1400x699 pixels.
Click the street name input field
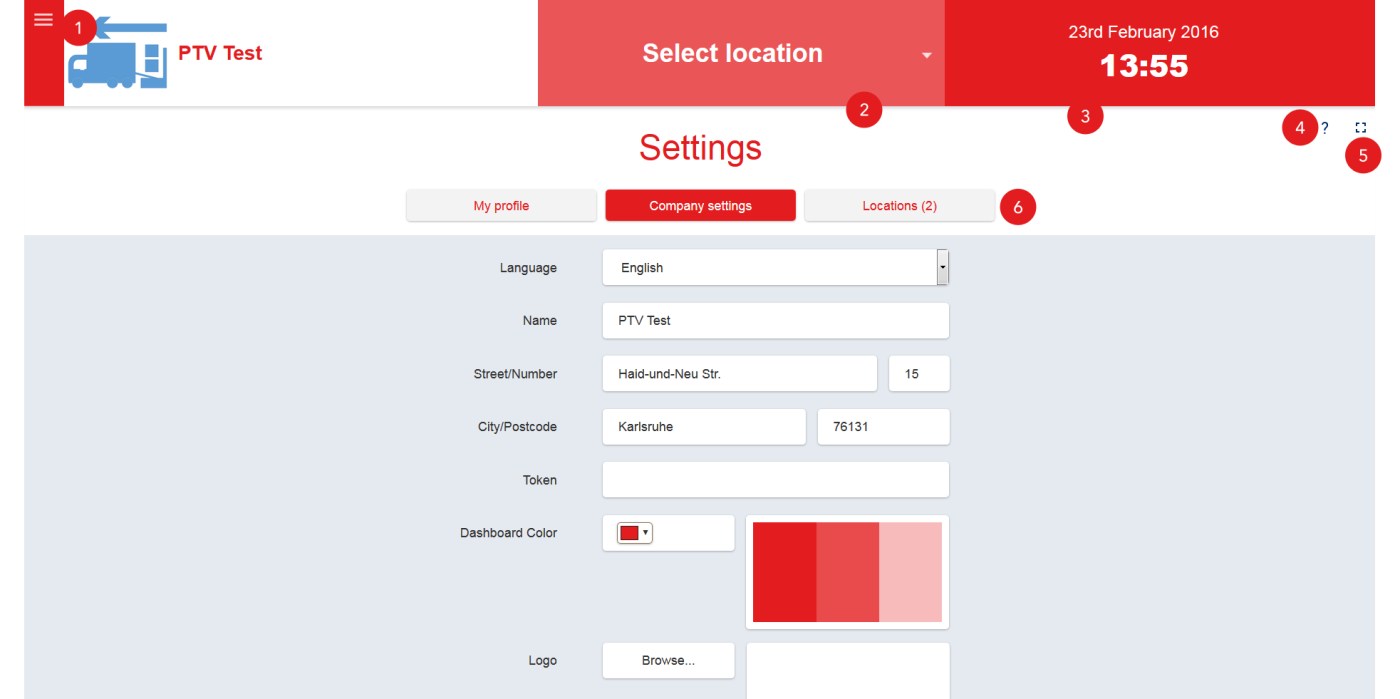click(739, 374)
